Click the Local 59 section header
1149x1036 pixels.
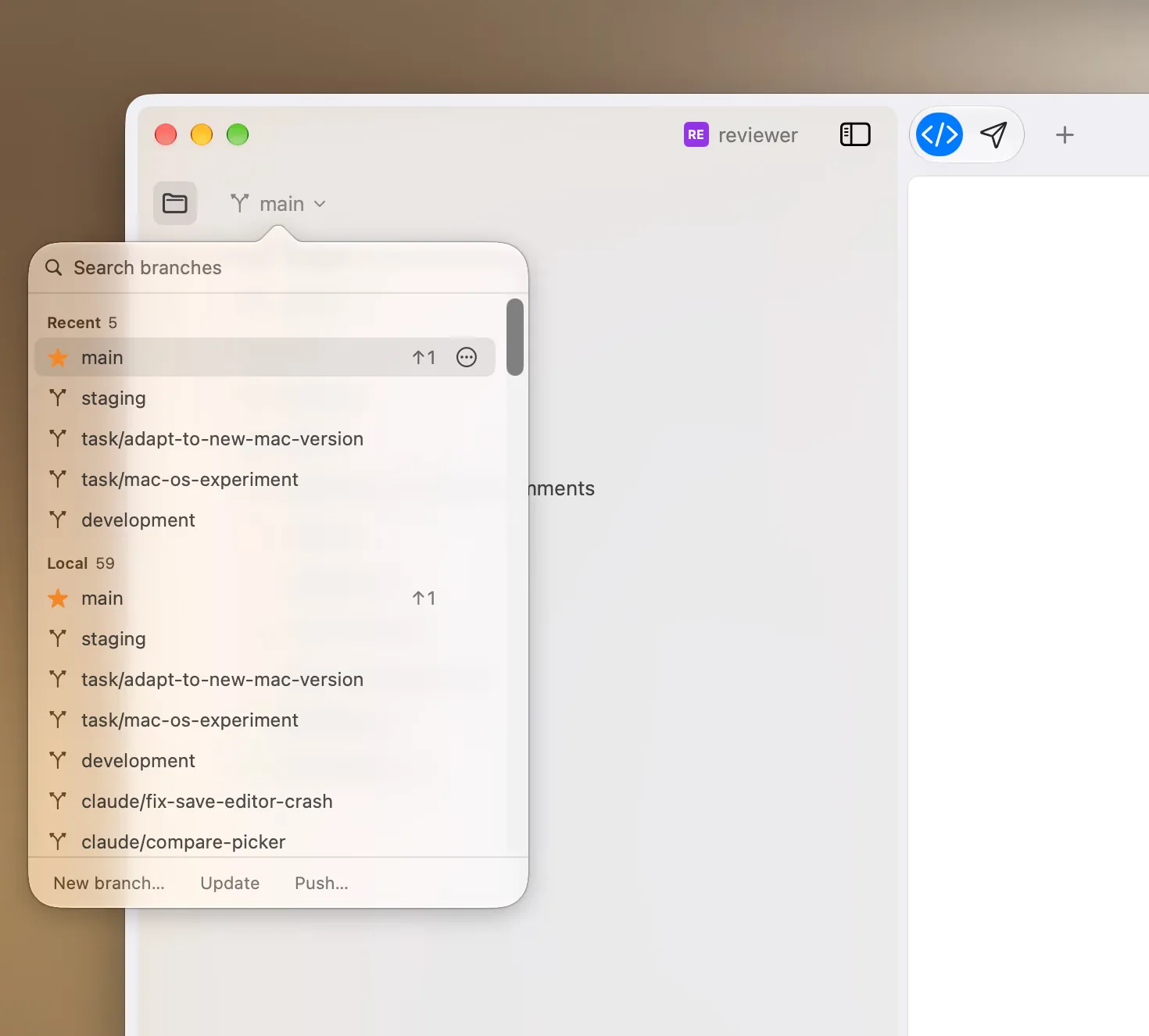pyautogui.click(x=81, y=563)
